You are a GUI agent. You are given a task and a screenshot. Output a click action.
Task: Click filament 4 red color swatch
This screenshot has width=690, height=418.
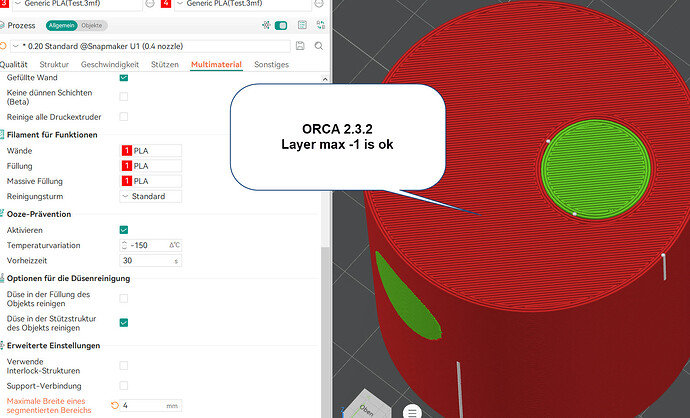(x=166, y=4)
